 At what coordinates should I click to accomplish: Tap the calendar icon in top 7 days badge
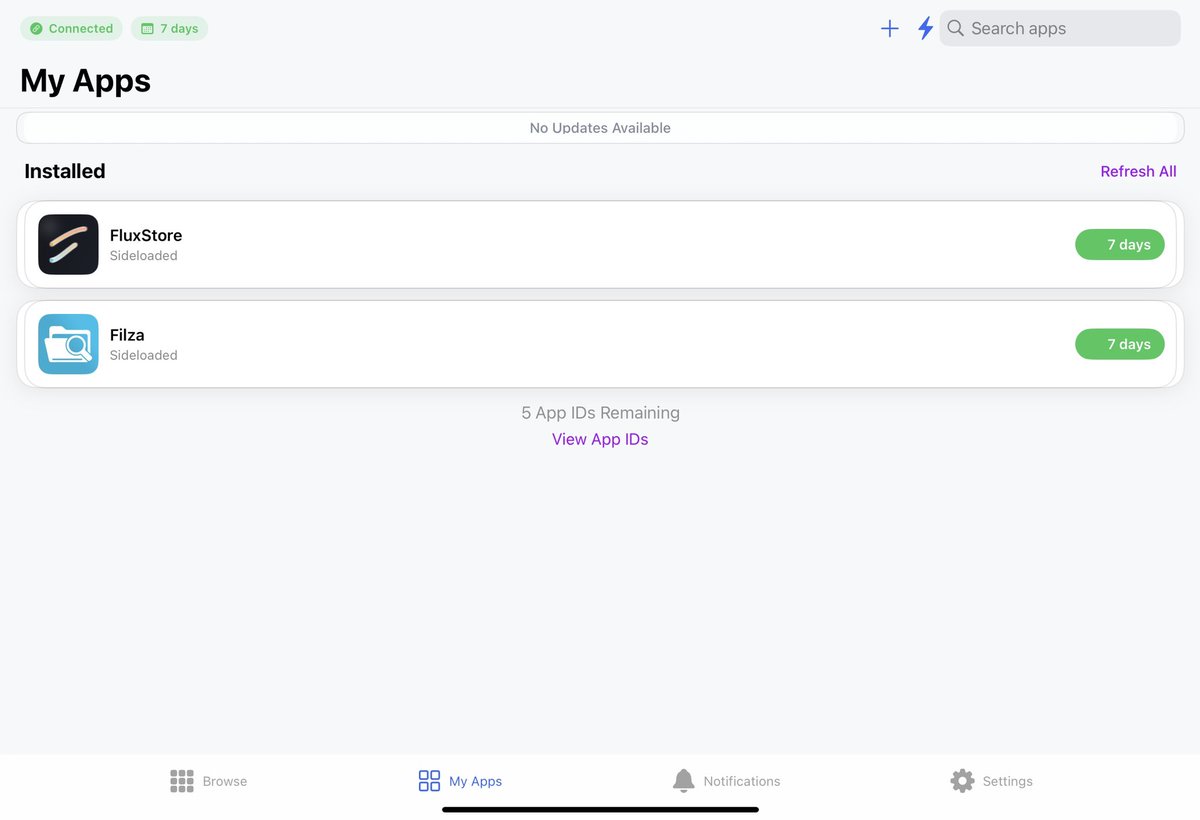pos(147,29)
